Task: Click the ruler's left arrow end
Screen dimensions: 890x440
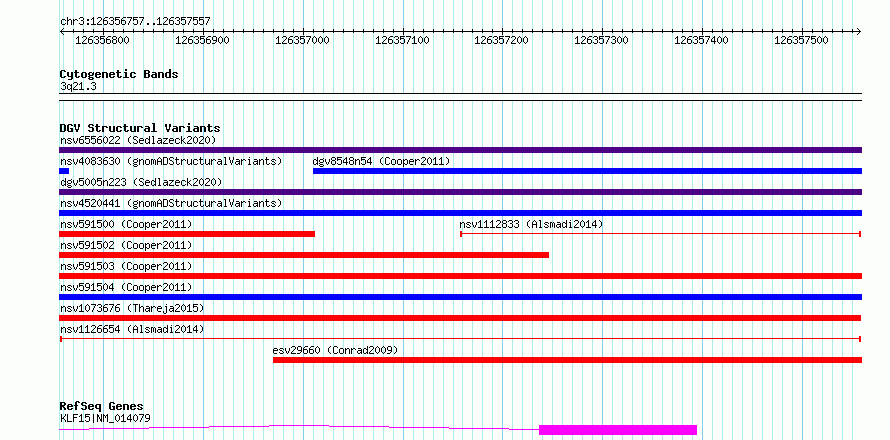Action: click(x=62, y=31)
